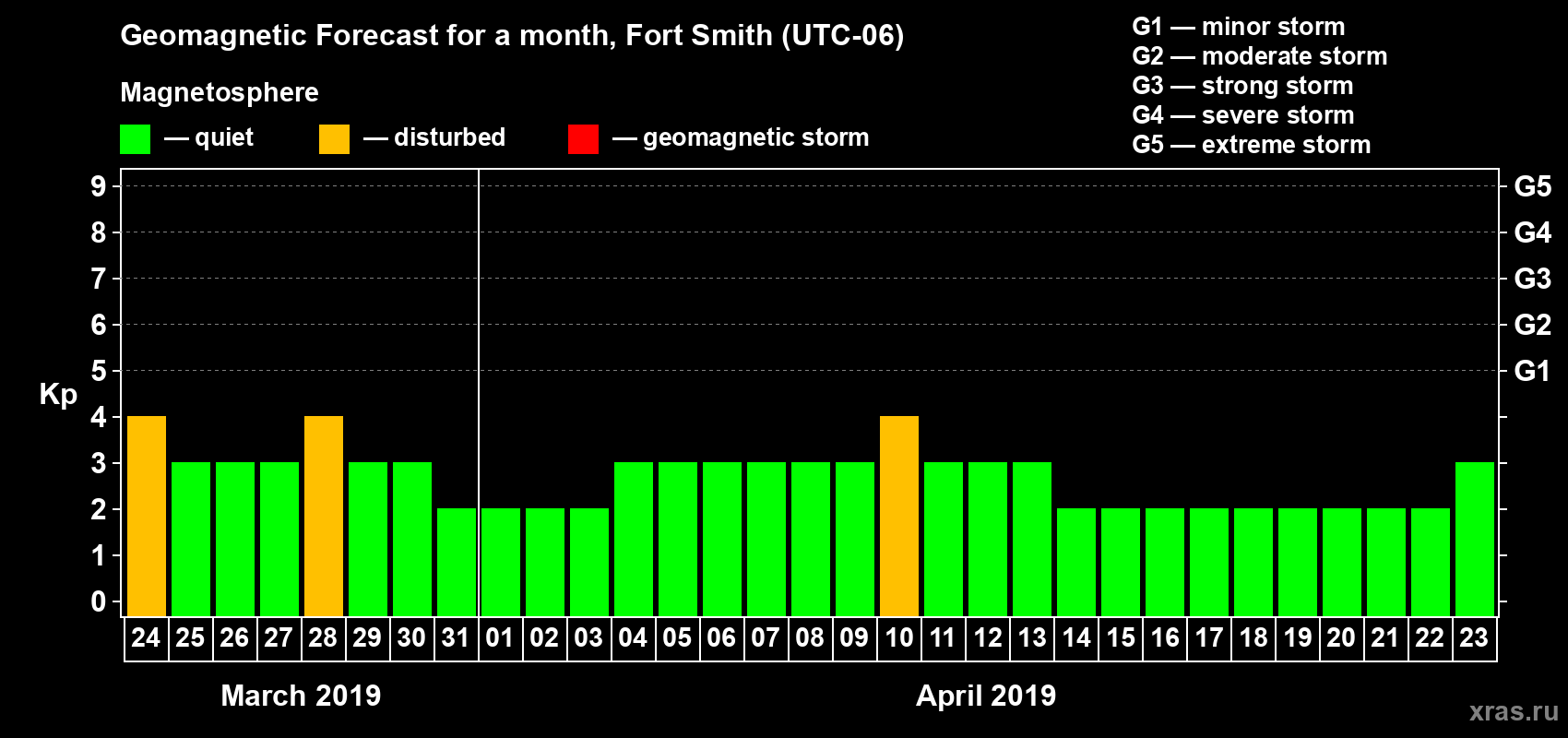Viewport: 1568px width, 738px height.
Task: Click date label 10 on the axis
Action: tap(898, 637)
